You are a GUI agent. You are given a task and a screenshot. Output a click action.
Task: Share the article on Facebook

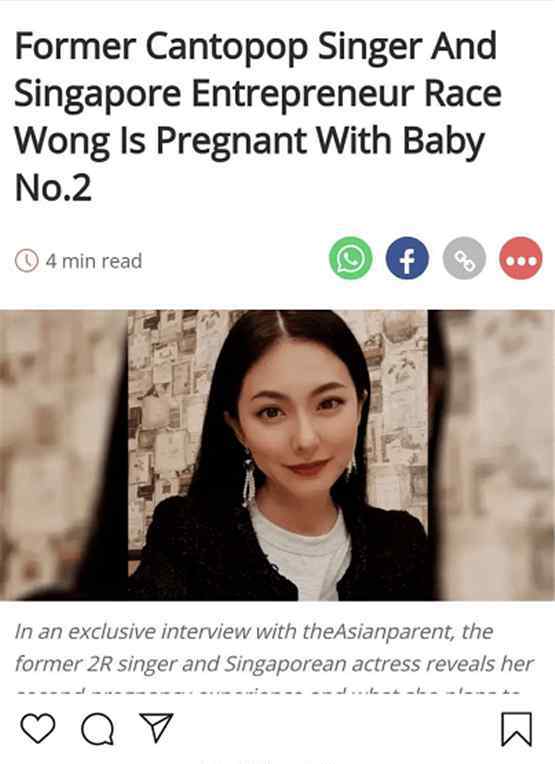407,258
